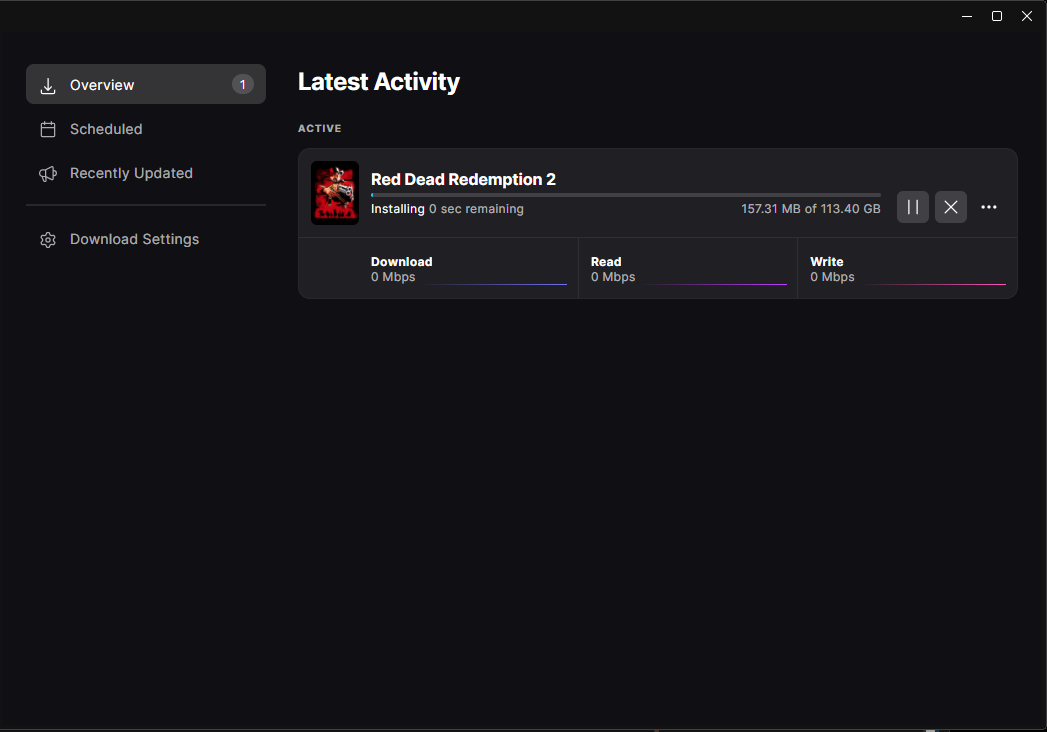This screenshot has height=732, width=1047.
Task: Click the Overview download arrow icon
Action: click(48, 85)
